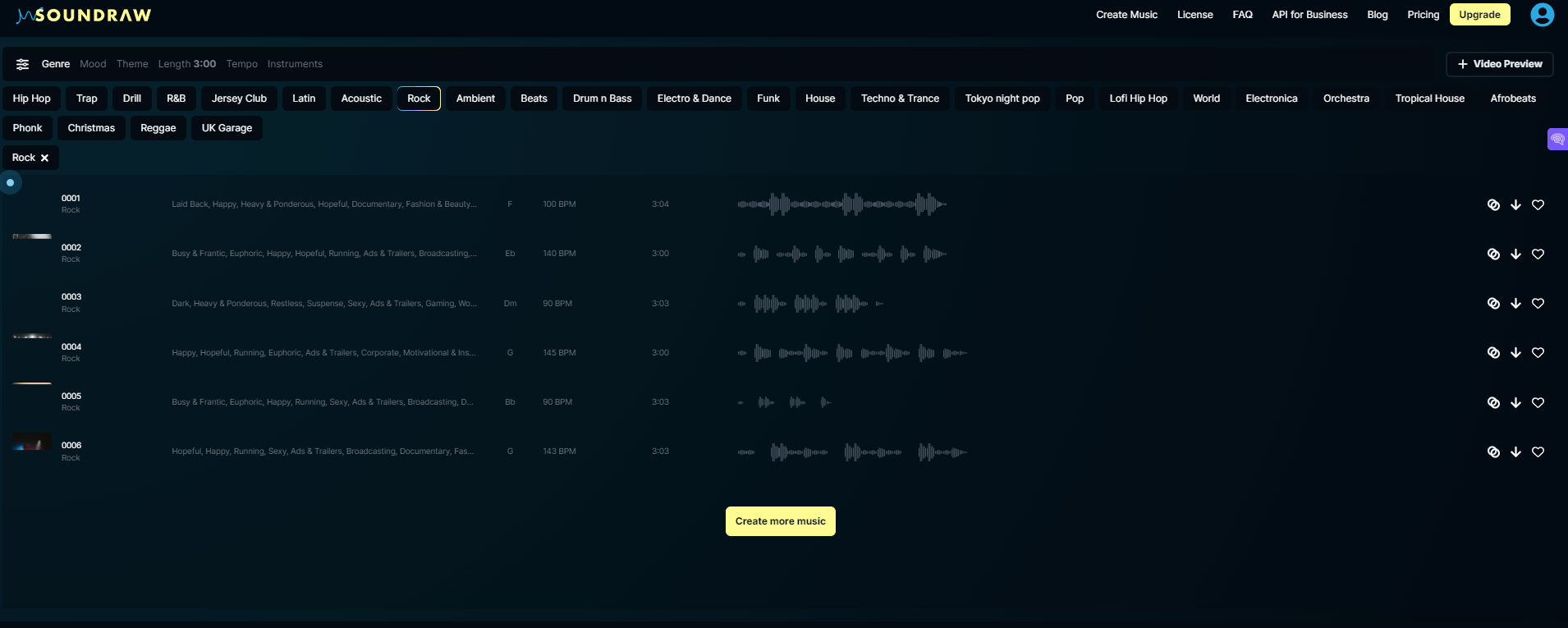
Task: Open the purple chat support widget
Action: (x=1557, y=140)
